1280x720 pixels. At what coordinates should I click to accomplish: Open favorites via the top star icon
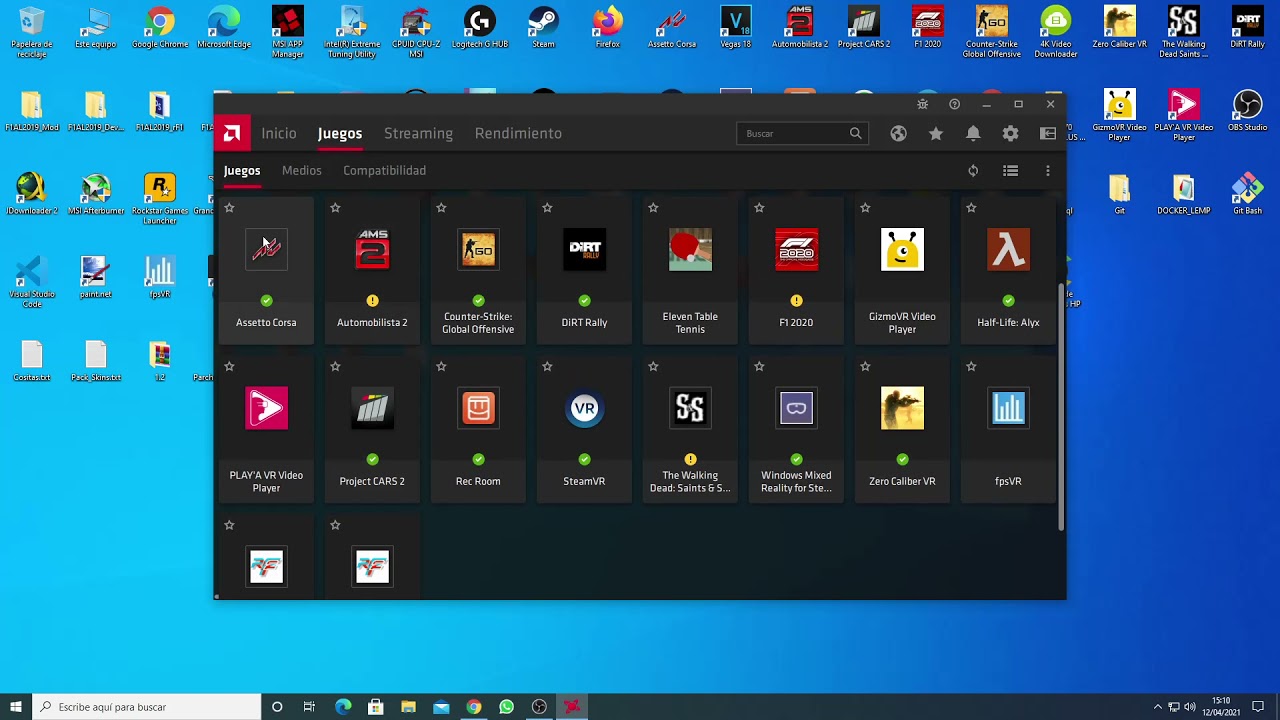coord(936,133)
